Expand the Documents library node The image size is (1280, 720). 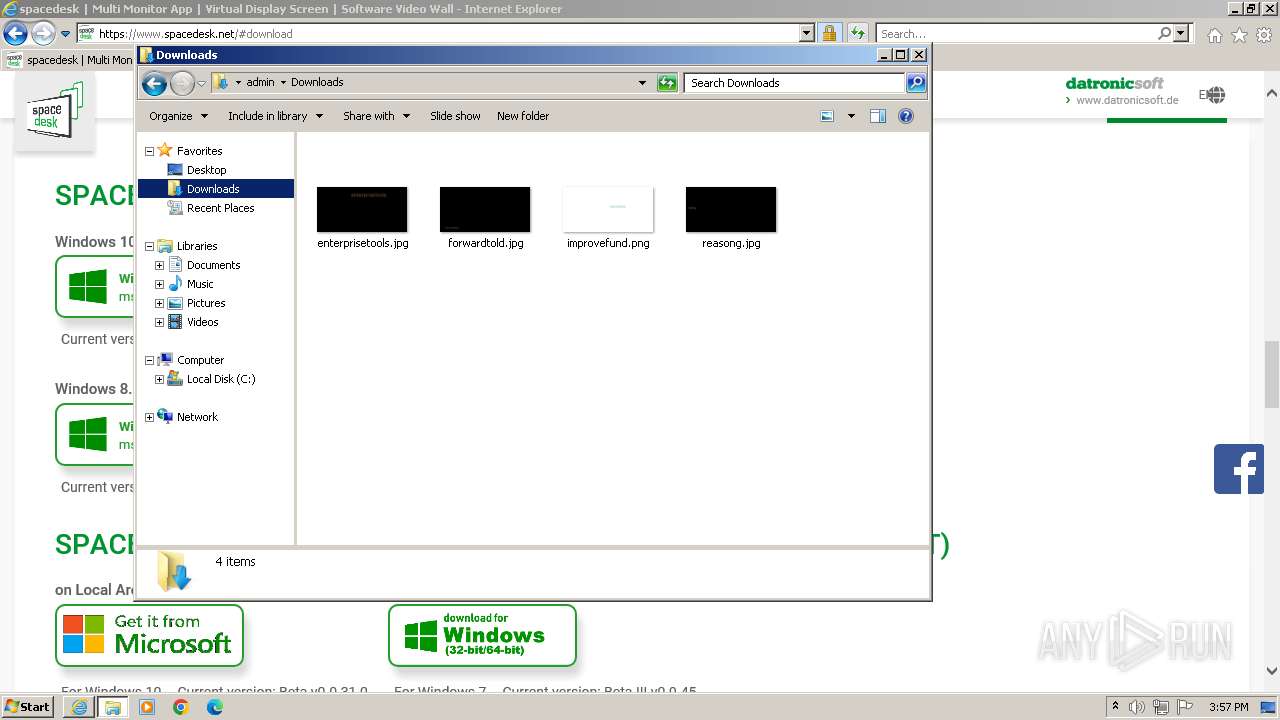[x=159, y=265]
